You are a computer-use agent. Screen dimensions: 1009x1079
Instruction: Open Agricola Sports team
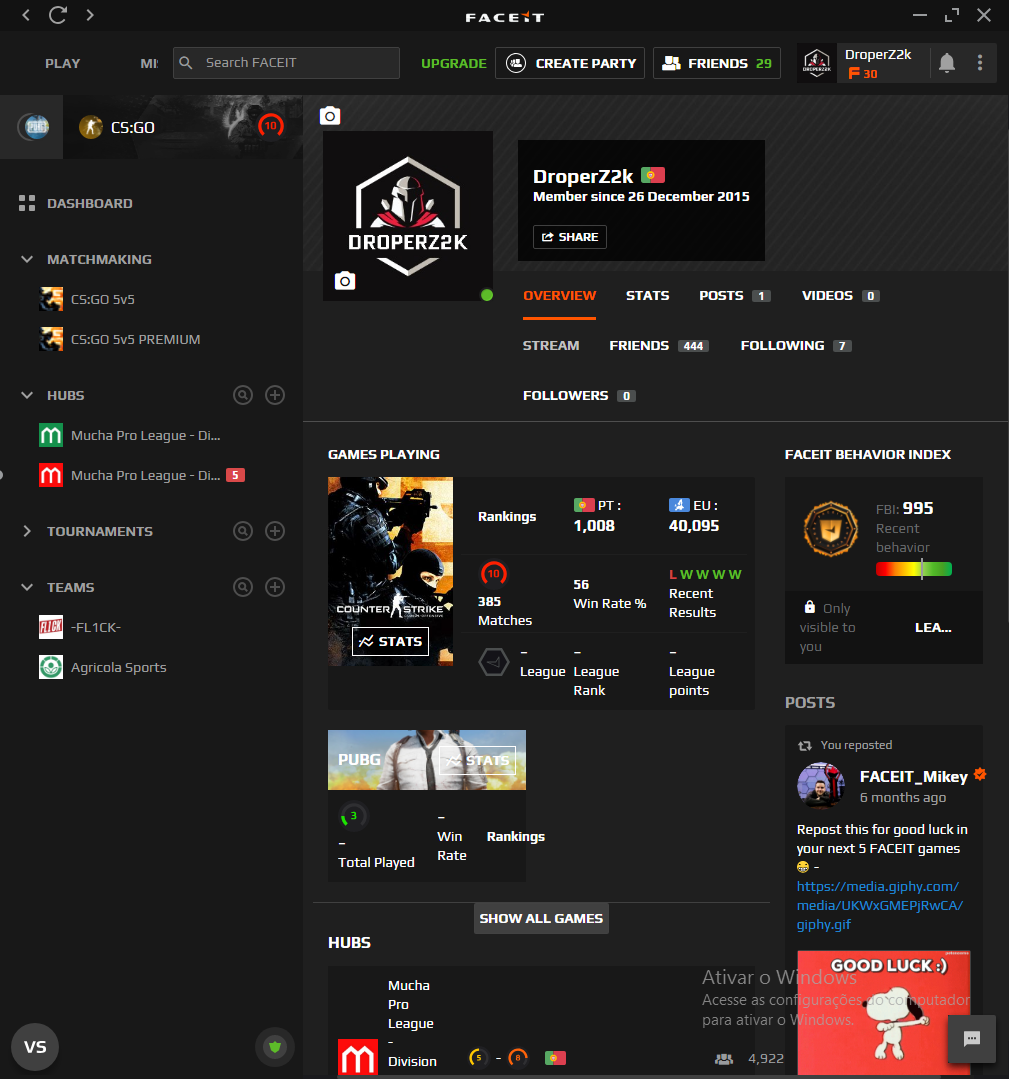[x=103, y=667]
